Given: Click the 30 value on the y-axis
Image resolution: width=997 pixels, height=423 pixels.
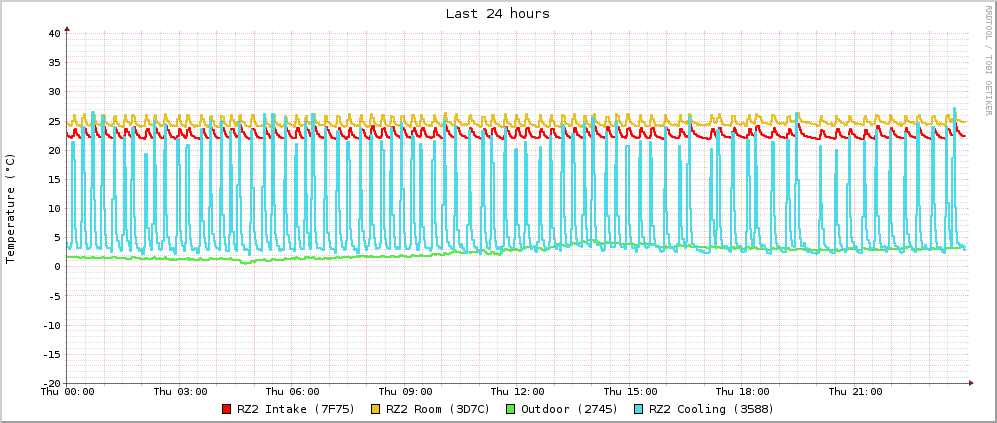Looking at the screenshot, I should pyautogui.click(x=54, y=92).
